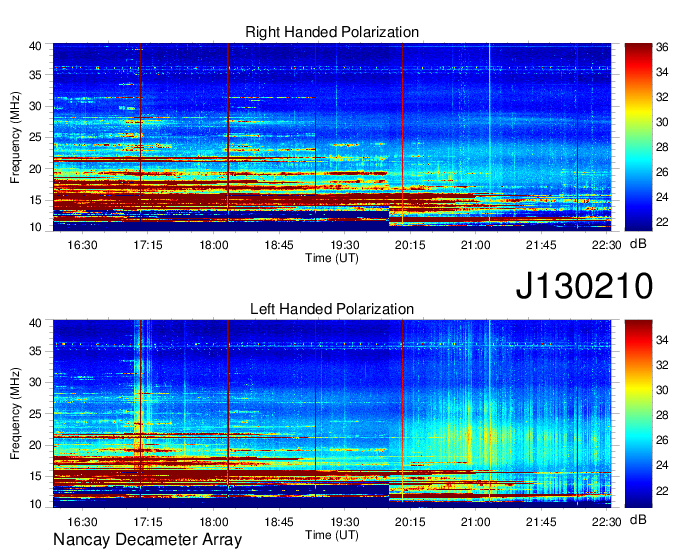Click the '20' frequency tick of top panel
680x552 pixels.
point(35,169)
